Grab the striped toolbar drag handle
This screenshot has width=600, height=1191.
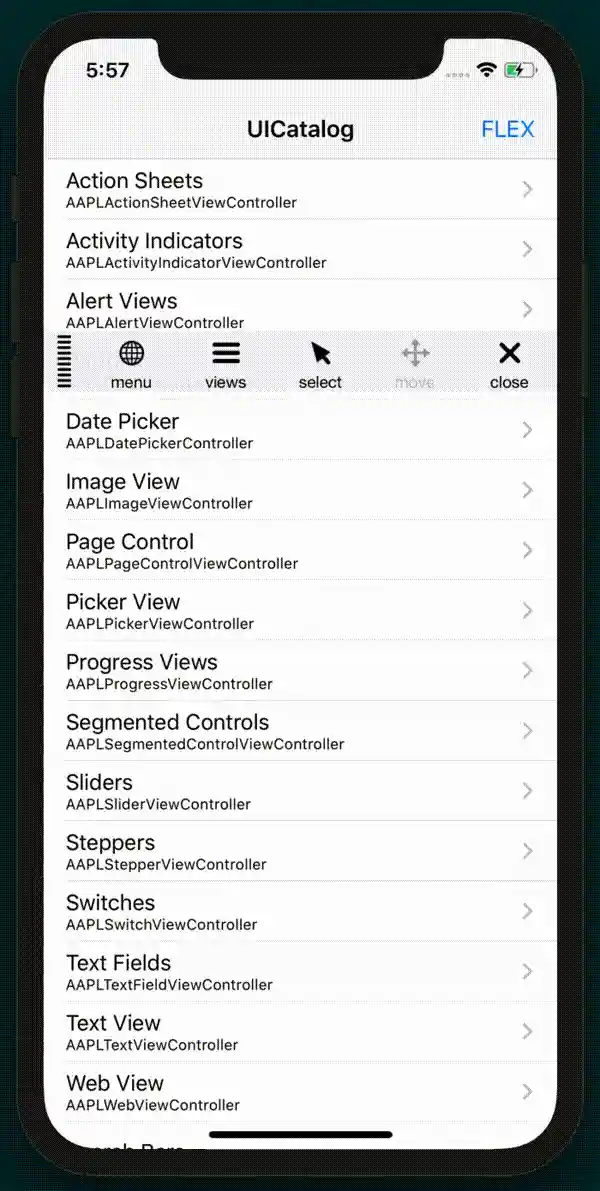point(65,361)
